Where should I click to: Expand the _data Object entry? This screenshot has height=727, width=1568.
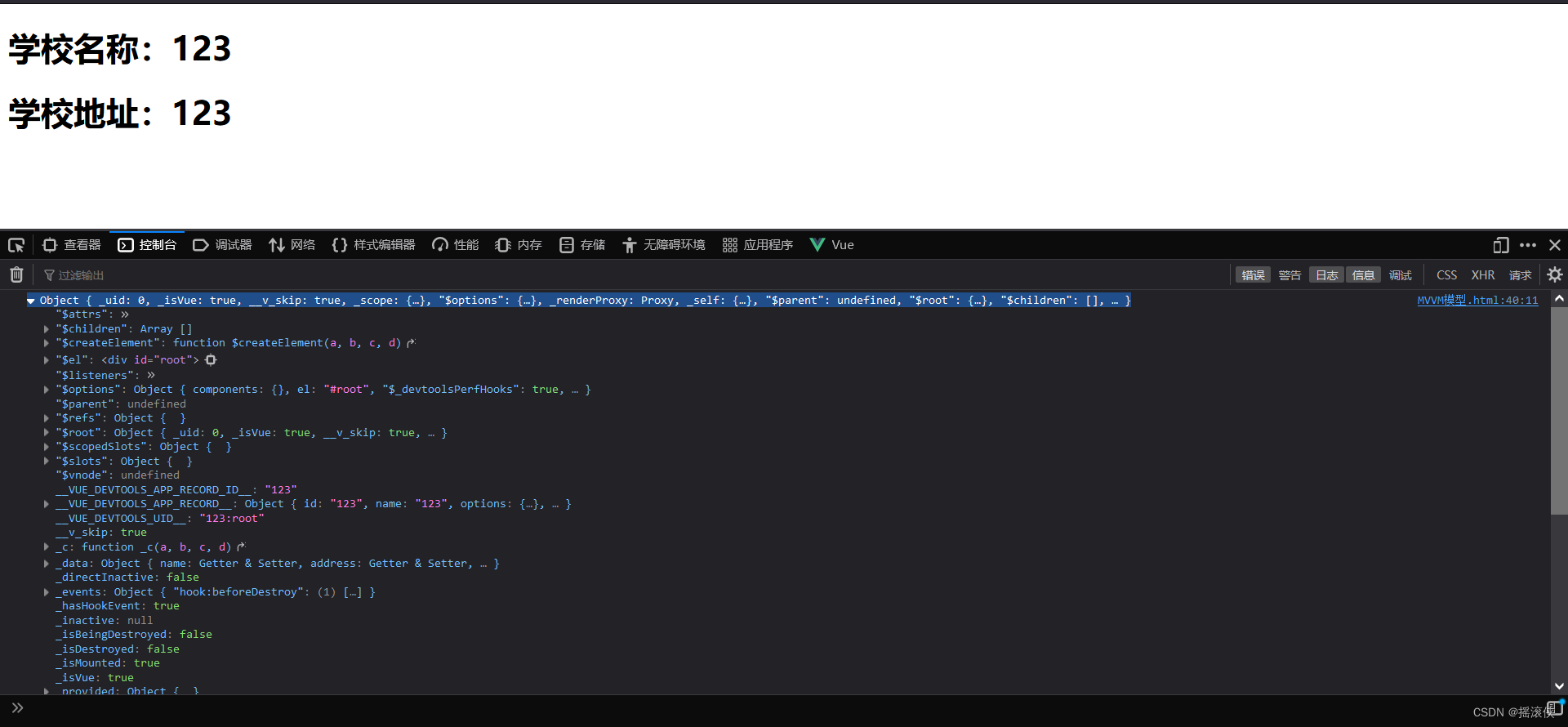tap(47, 564)
